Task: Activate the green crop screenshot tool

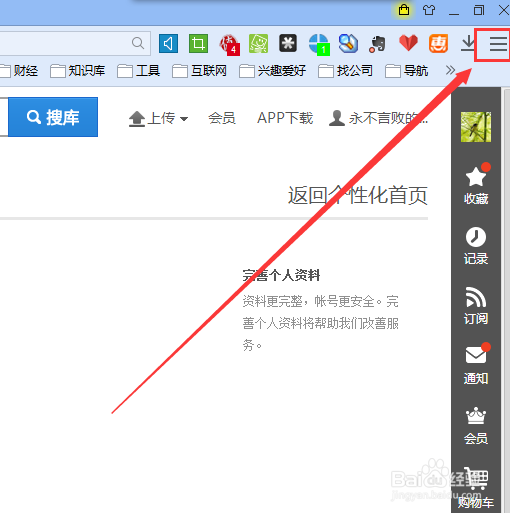Action: click(x=198, y=43)
